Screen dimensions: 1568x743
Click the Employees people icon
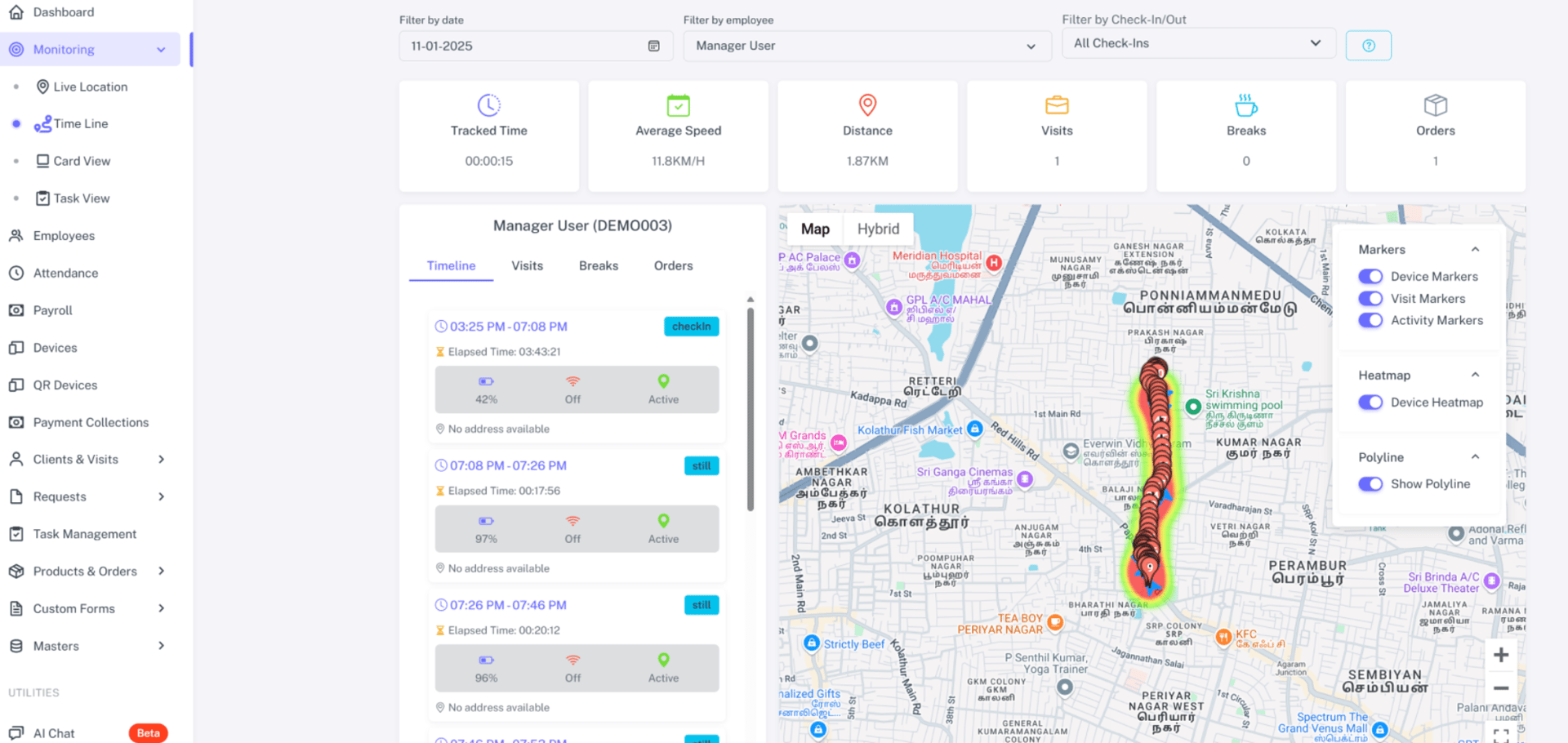[16, 236]
